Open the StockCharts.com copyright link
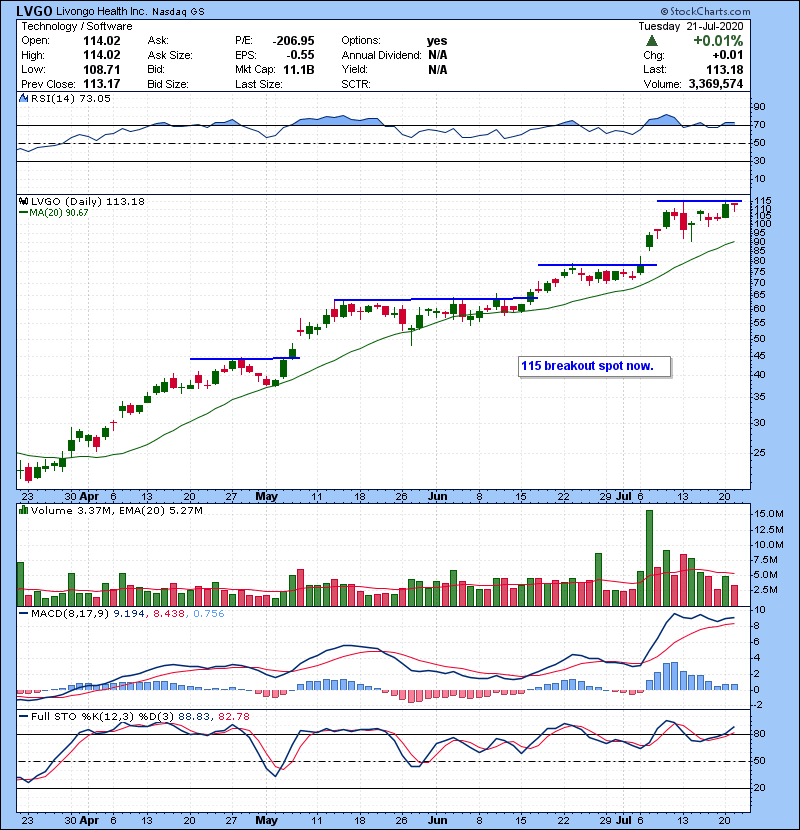The image size is (800, 830). [705, 11]
